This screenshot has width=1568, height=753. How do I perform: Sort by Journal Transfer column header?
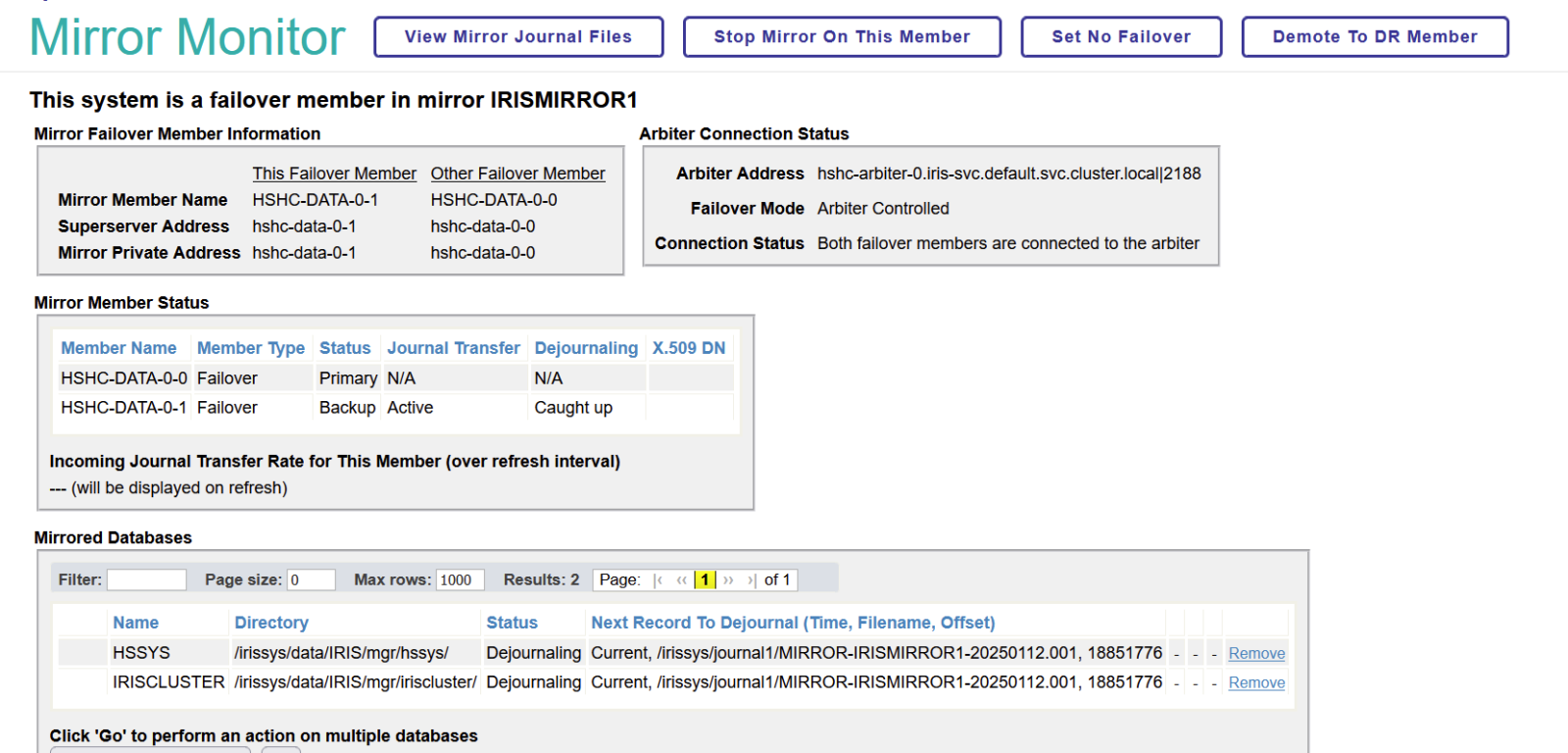[x=453, y=348]
